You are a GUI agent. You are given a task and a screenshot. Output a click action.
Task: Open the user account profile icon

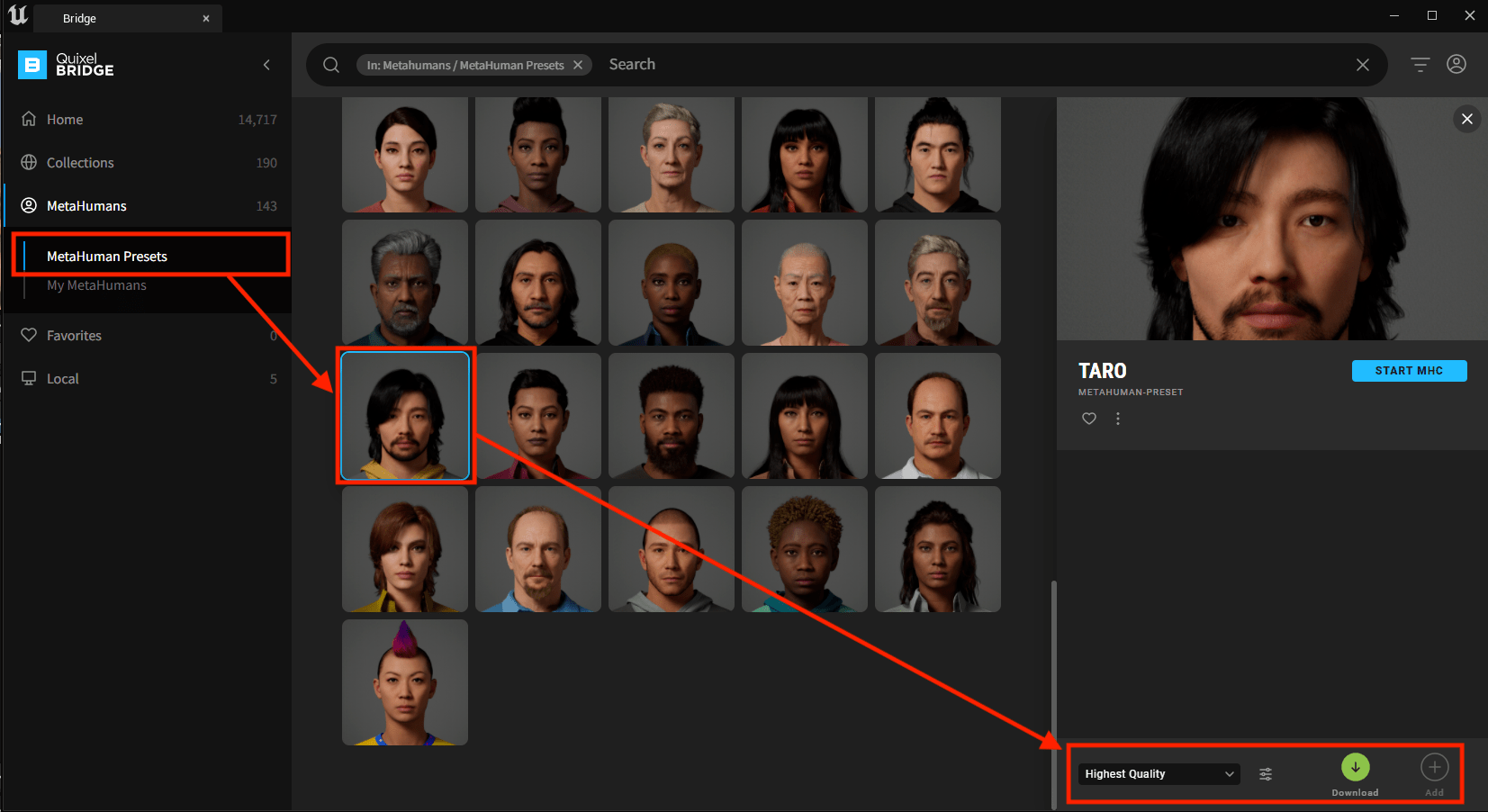(x=1456, y=65)
